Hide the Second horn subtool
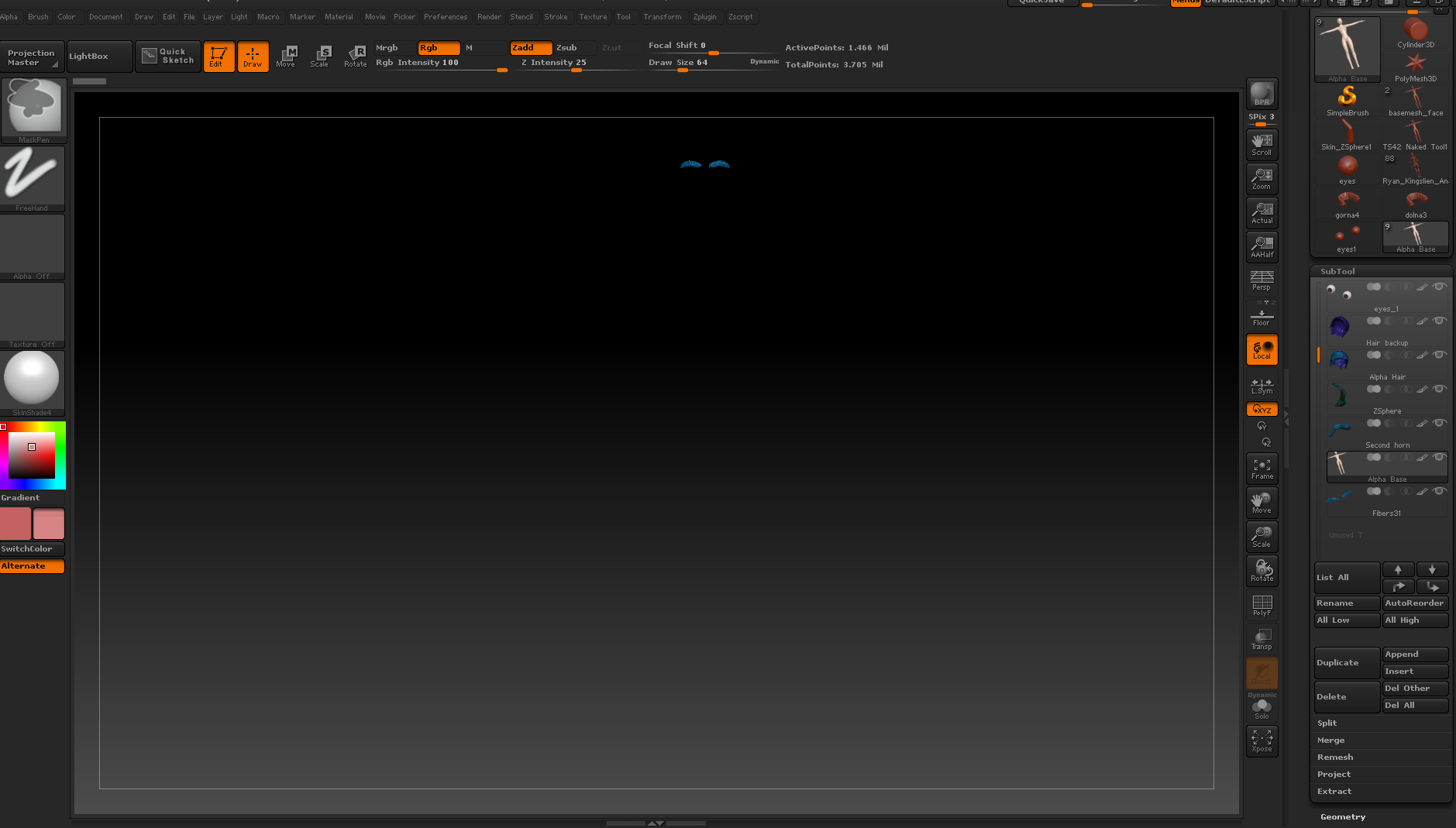1456x828 pixels. 1439,423
